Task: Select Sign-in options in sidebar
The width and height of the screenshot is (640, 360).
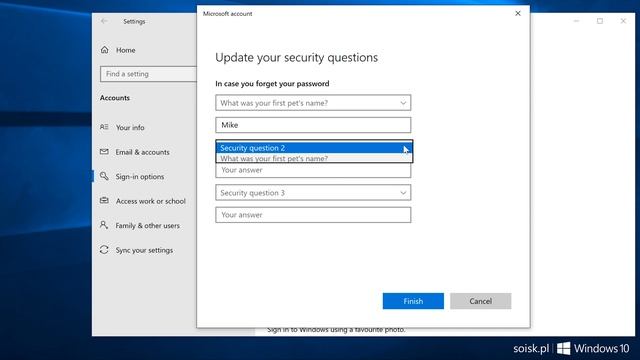Action: coord(140,176)
